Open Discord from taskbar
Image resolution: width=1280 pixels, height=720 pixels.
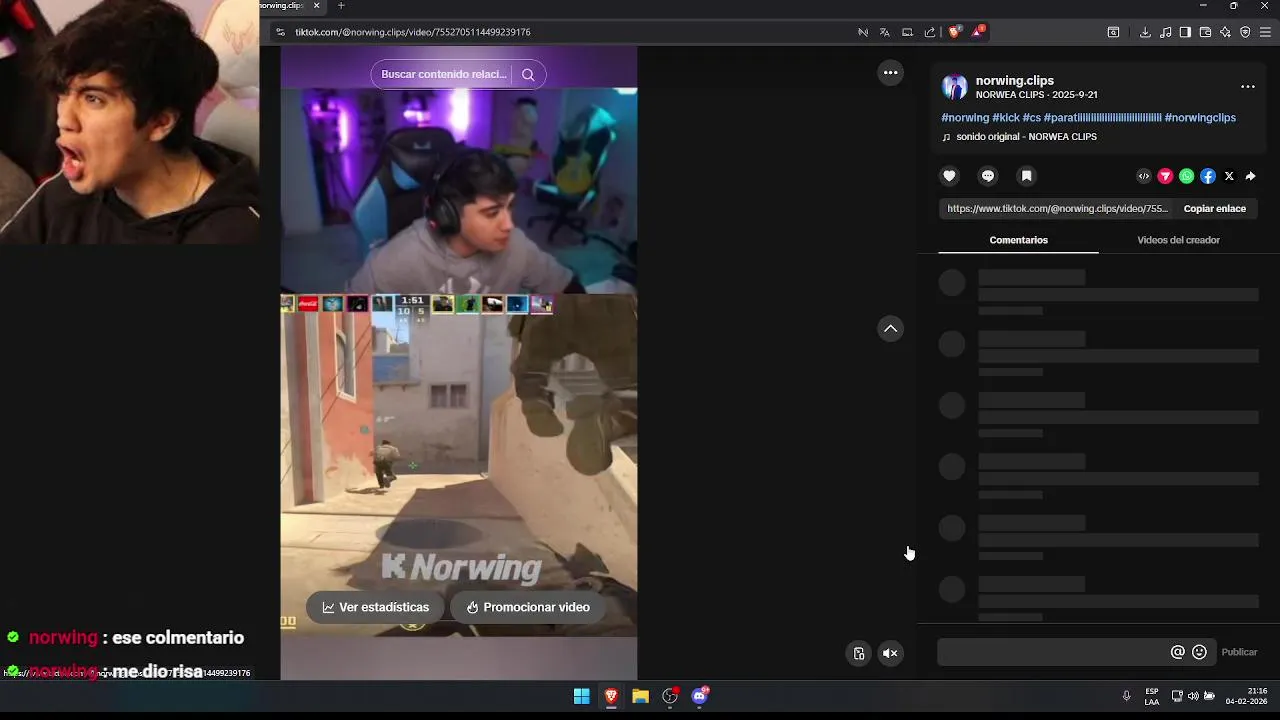point(700,696)
